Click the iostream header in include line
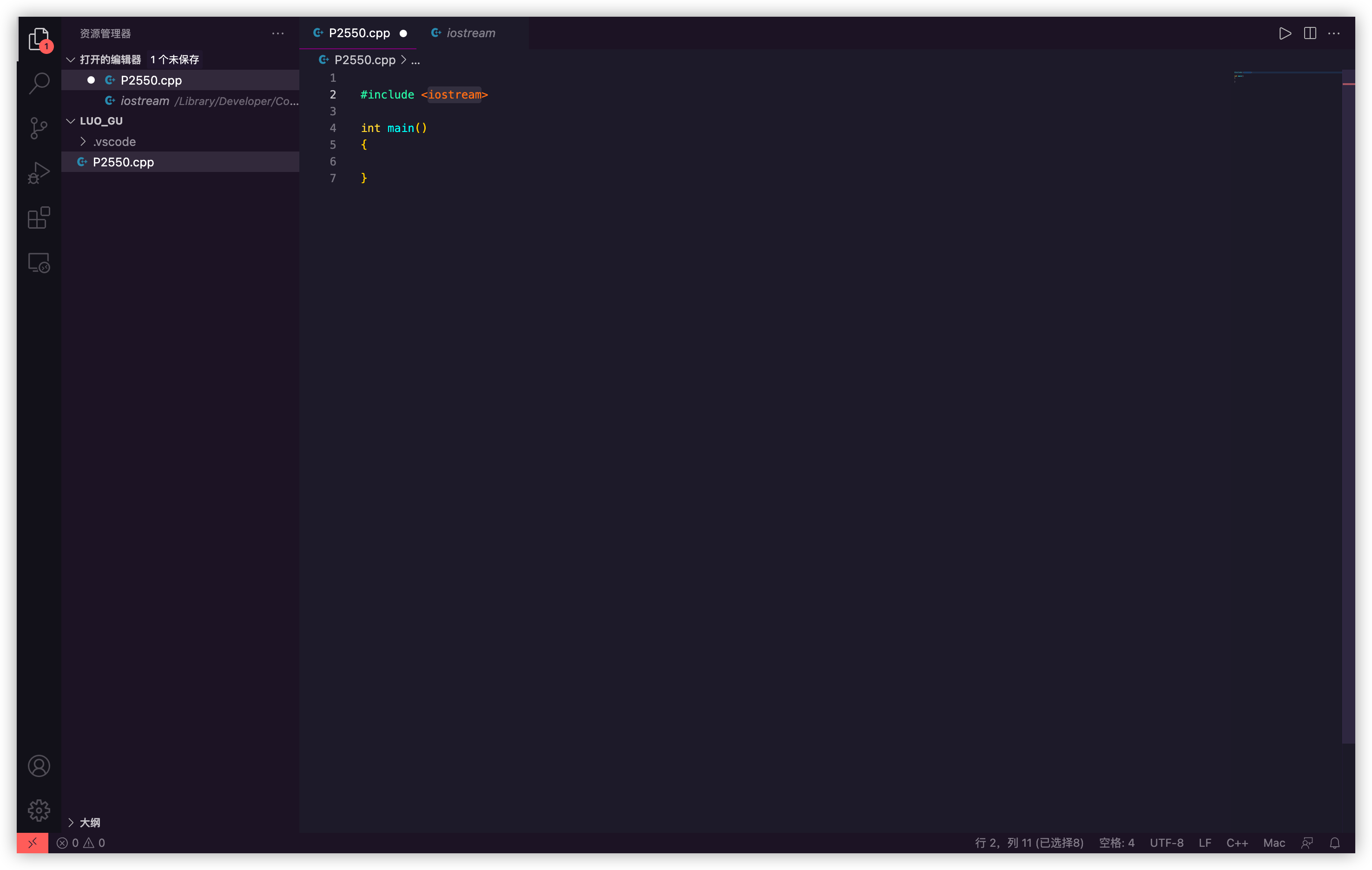 (454, 95)
